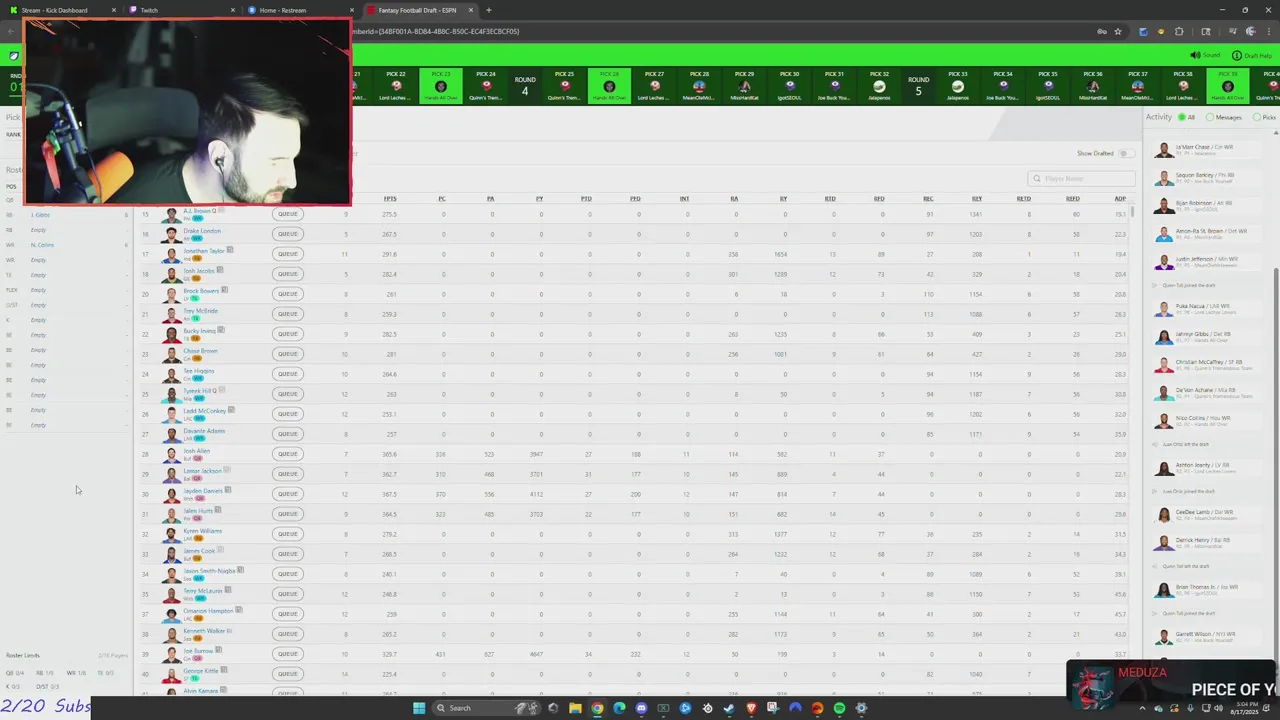Open player card icon beside Ladd McConkey
The width and height of the screenshot is (1280, 720).
coord(231,410)
